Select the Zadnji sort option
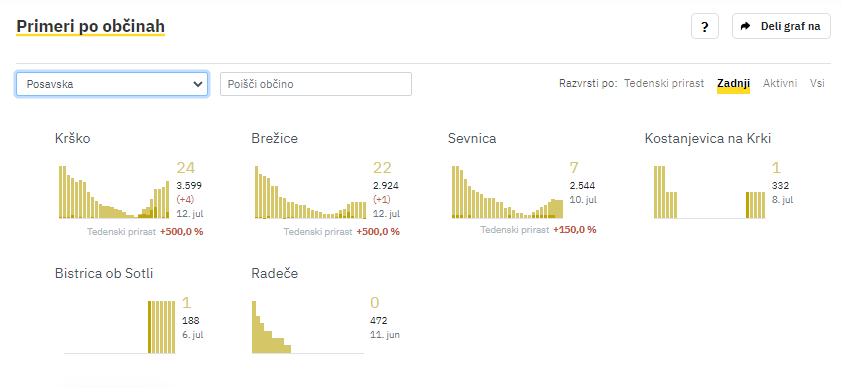842x388 pixels. coord(733,83)
